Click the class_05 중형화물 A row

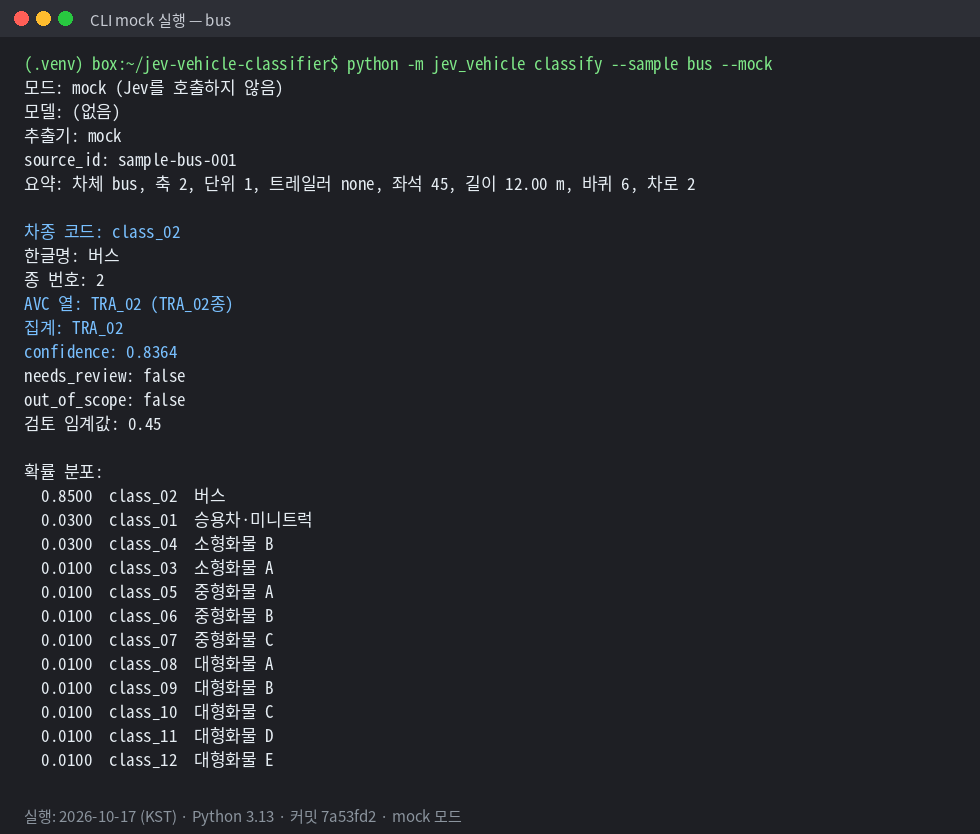click(157, 592)
